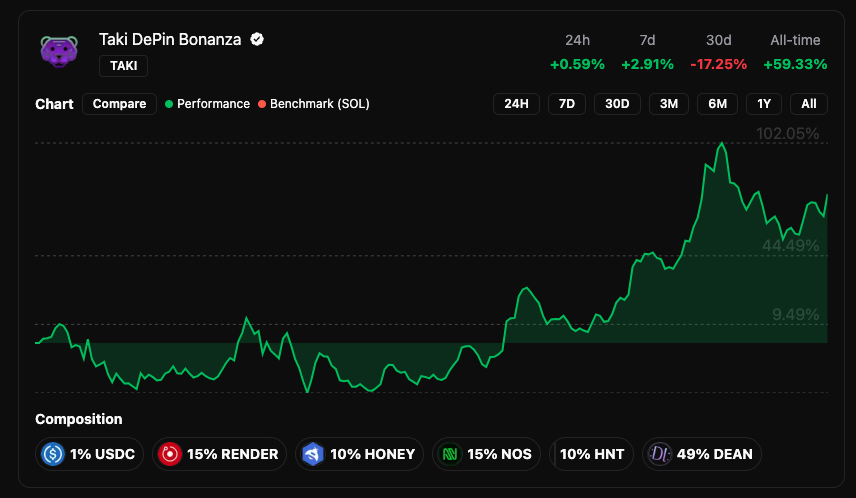Click the Compare button
Image resolution: width=856 pixels, height=498 pixels.
coord(120,104)
